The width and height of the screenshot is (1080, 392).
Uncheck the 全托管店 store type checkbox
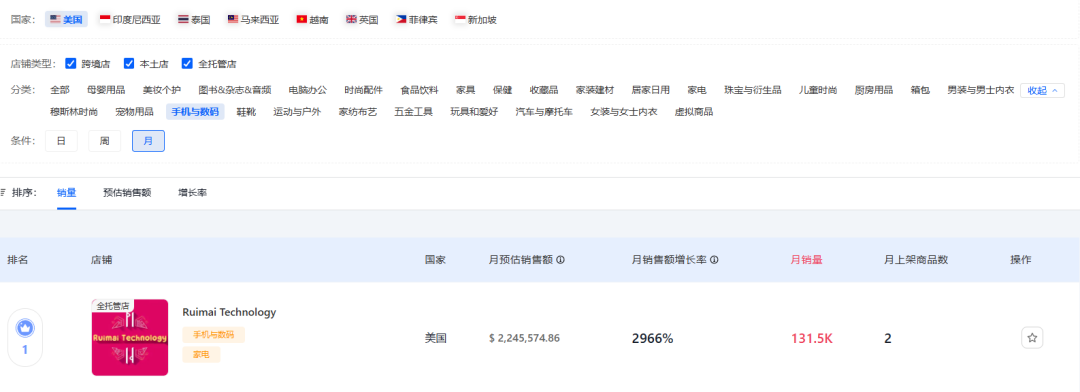[187, 63]
